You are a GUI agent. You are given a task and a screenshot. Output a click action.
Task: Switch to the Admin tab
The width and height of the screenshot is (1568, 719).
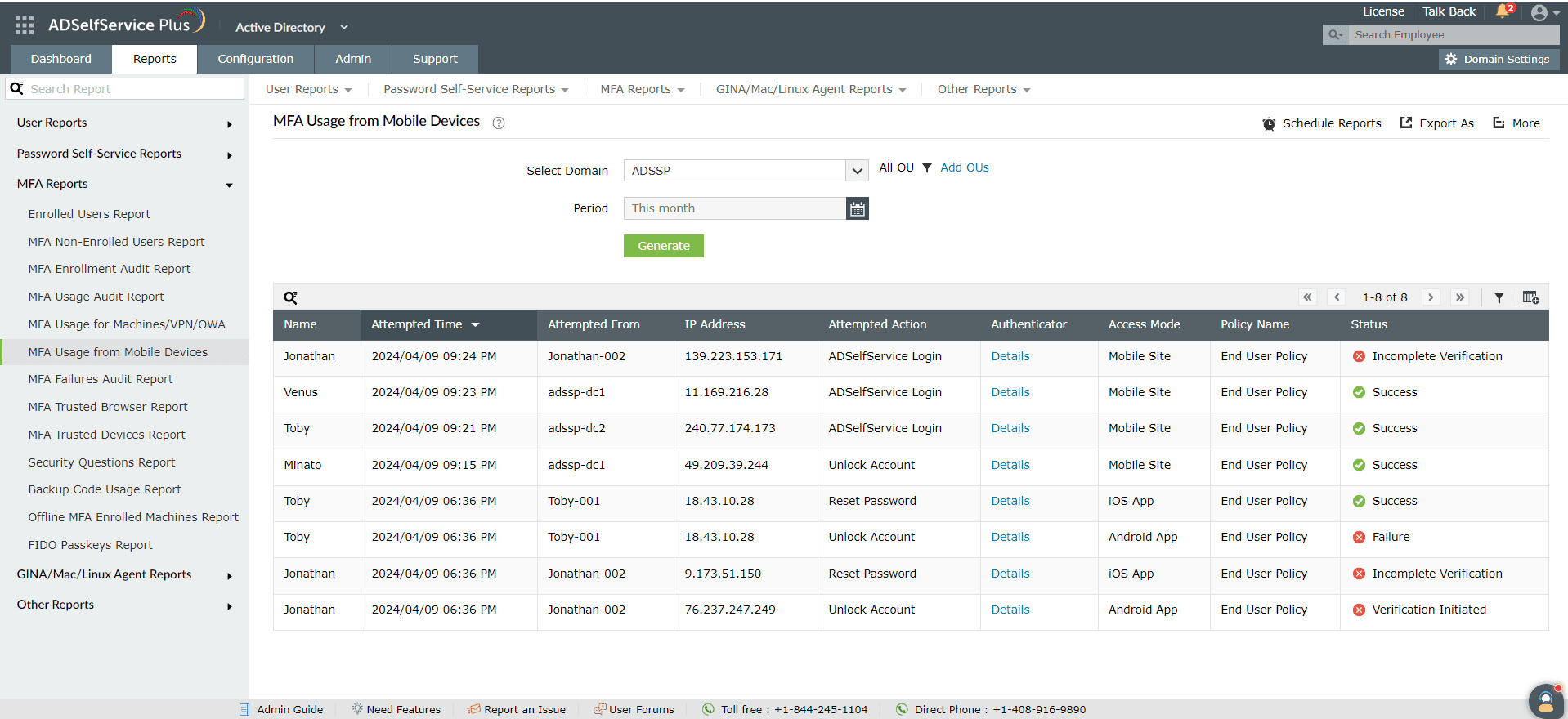(x=353, y=59)
